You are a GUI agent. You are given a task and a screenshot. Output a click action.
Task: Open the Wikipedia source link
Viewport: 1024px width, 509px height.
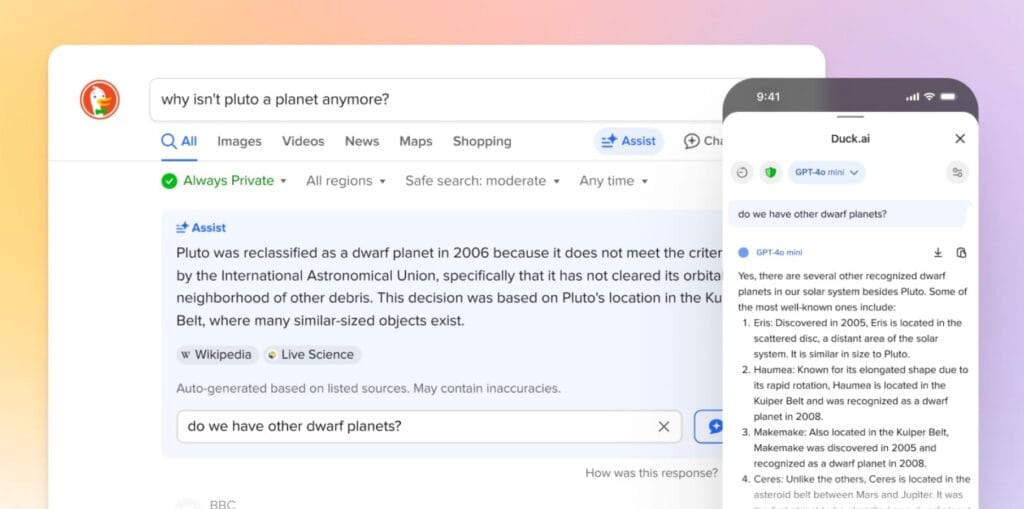point(217,355)
